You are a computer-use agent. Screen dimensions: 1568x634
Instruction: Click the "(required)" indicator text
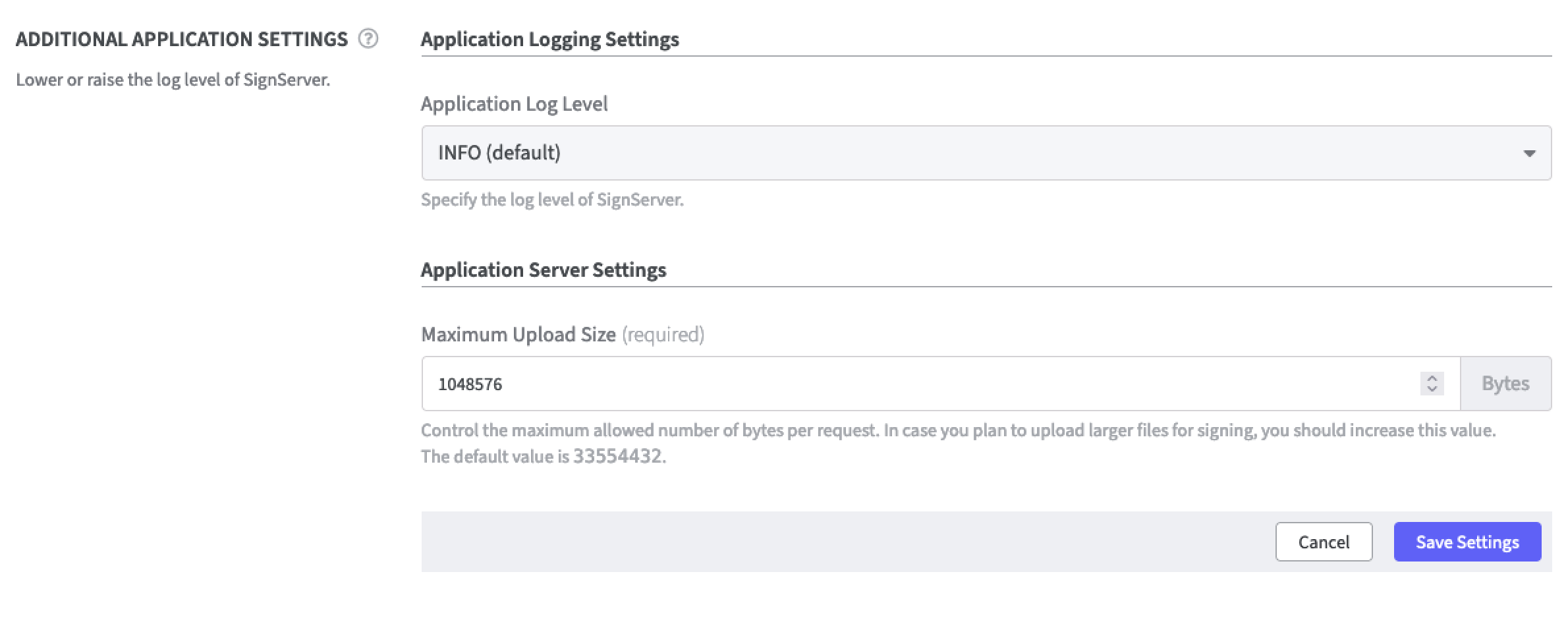[x=663, y=335]
